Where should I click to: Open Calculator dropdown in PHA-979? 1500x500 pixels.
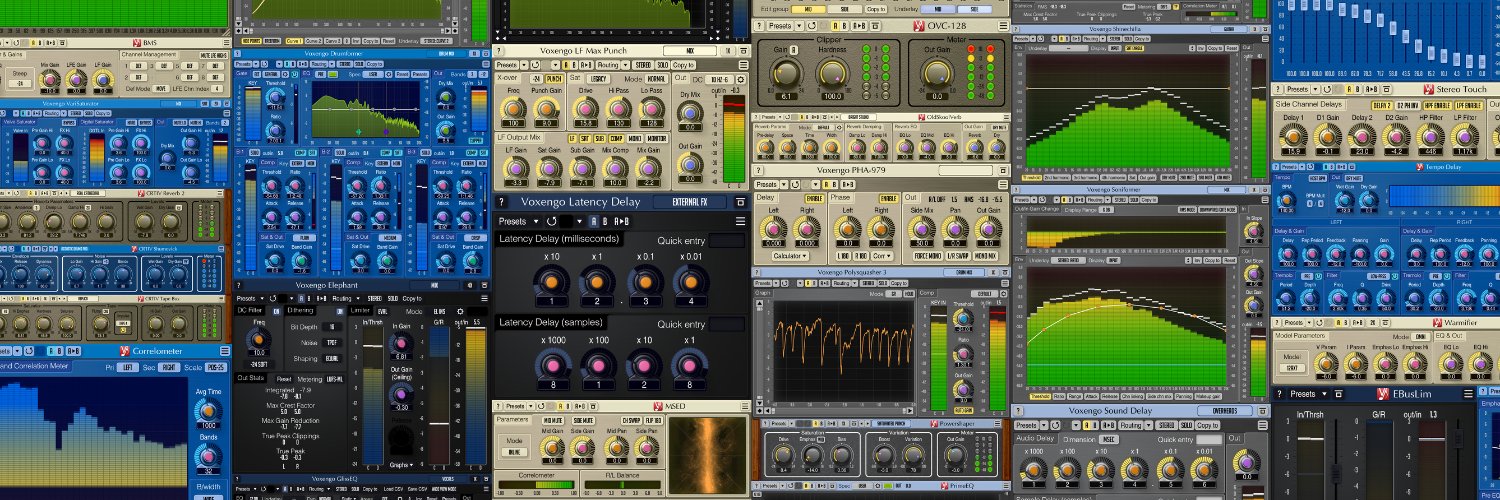click(x=790, y=256)
